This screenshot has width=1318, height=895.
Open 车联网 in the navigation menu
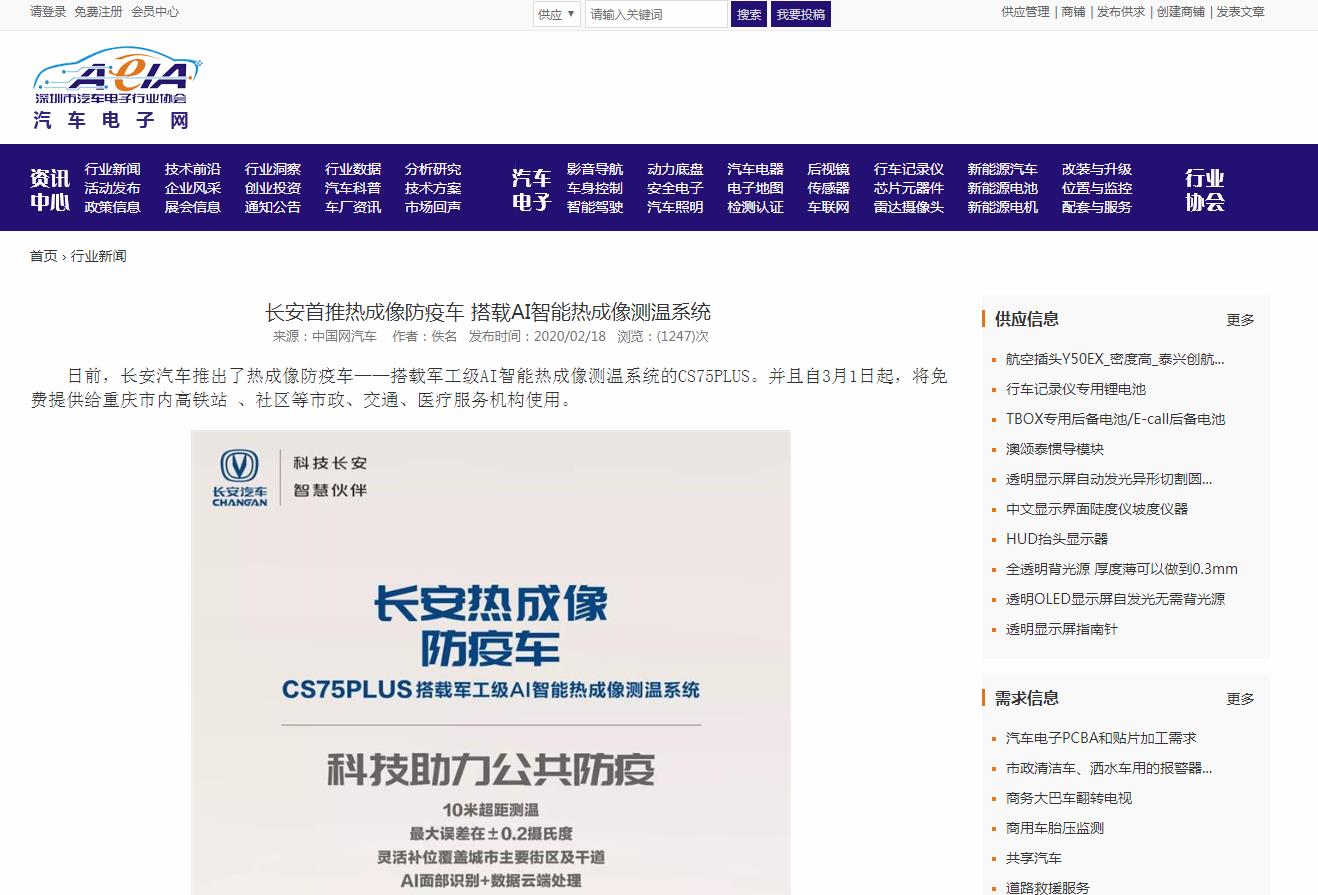pyautogui.click(x=829, y=207)
